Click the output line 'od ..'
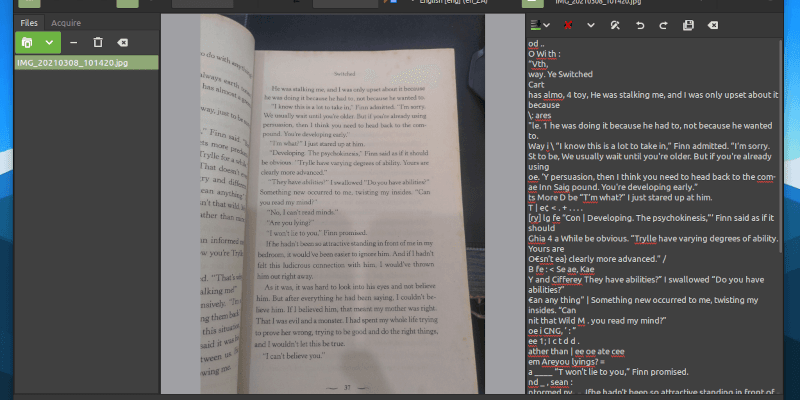This screenshot has width=800, height=400. (537, 43)
